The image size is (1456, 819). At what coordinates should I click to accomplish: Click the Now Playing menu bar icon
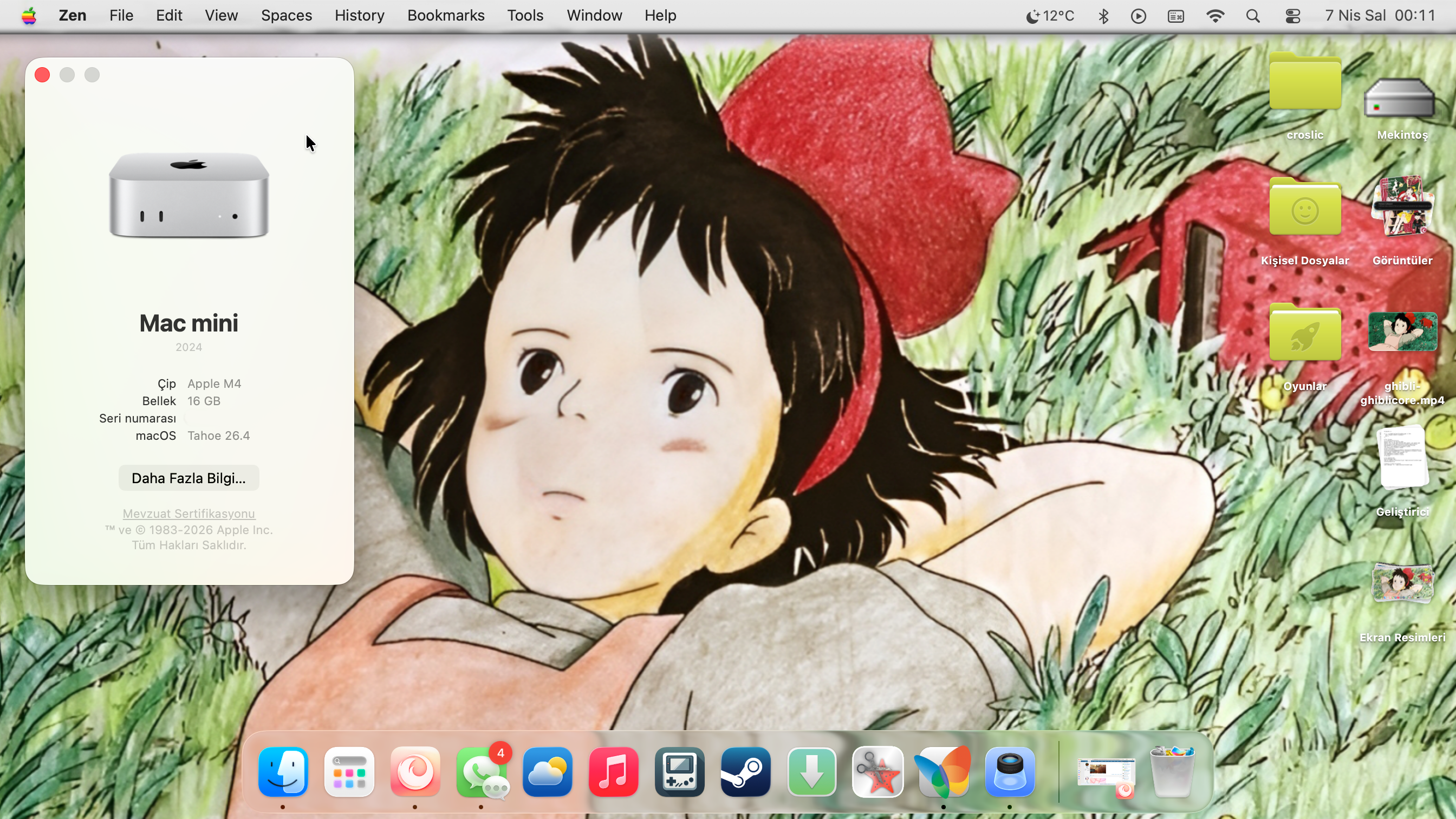click(1139, 16)
